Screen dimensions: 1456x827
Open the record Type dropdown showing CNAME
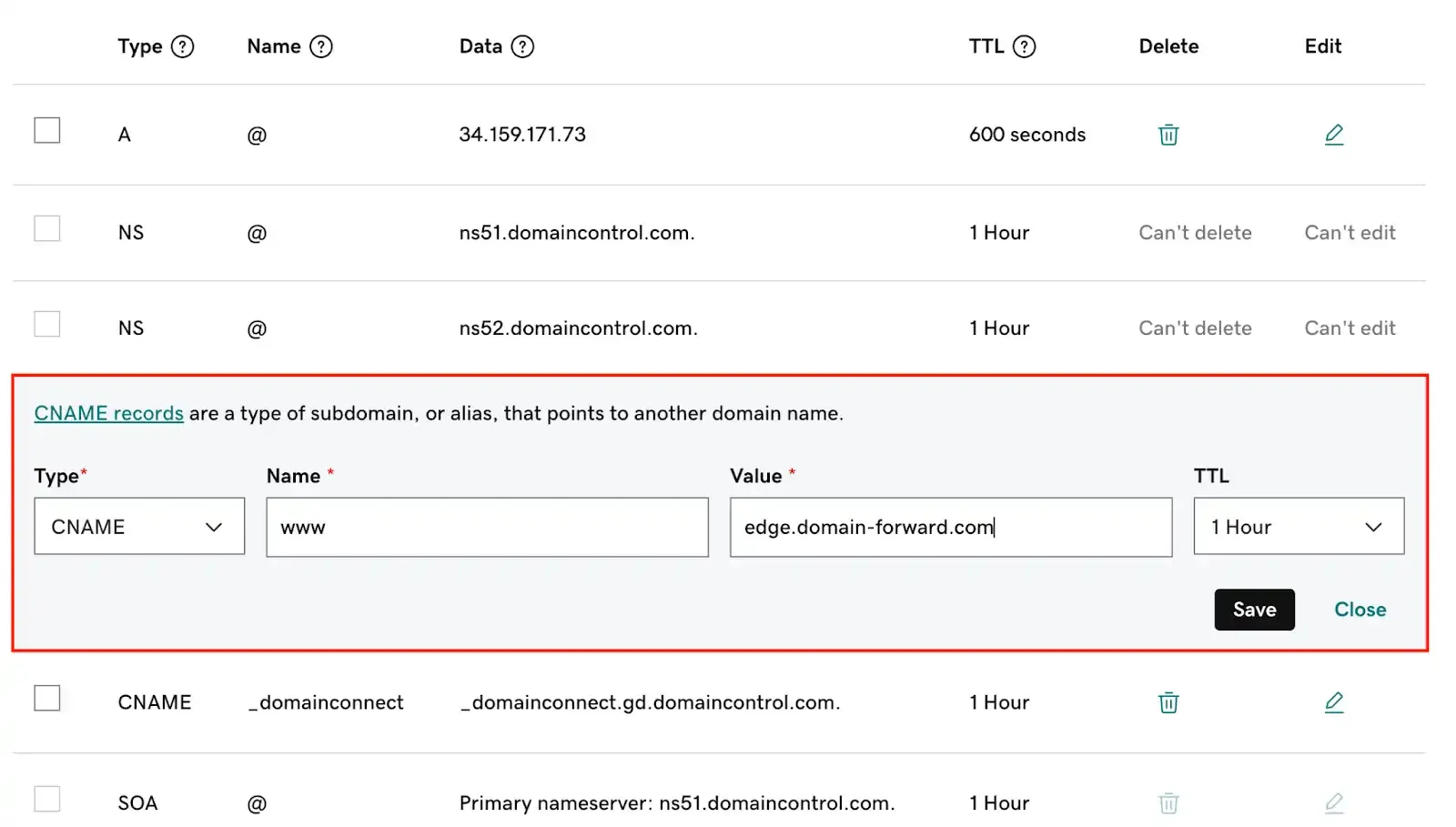(x=139, y=526)
